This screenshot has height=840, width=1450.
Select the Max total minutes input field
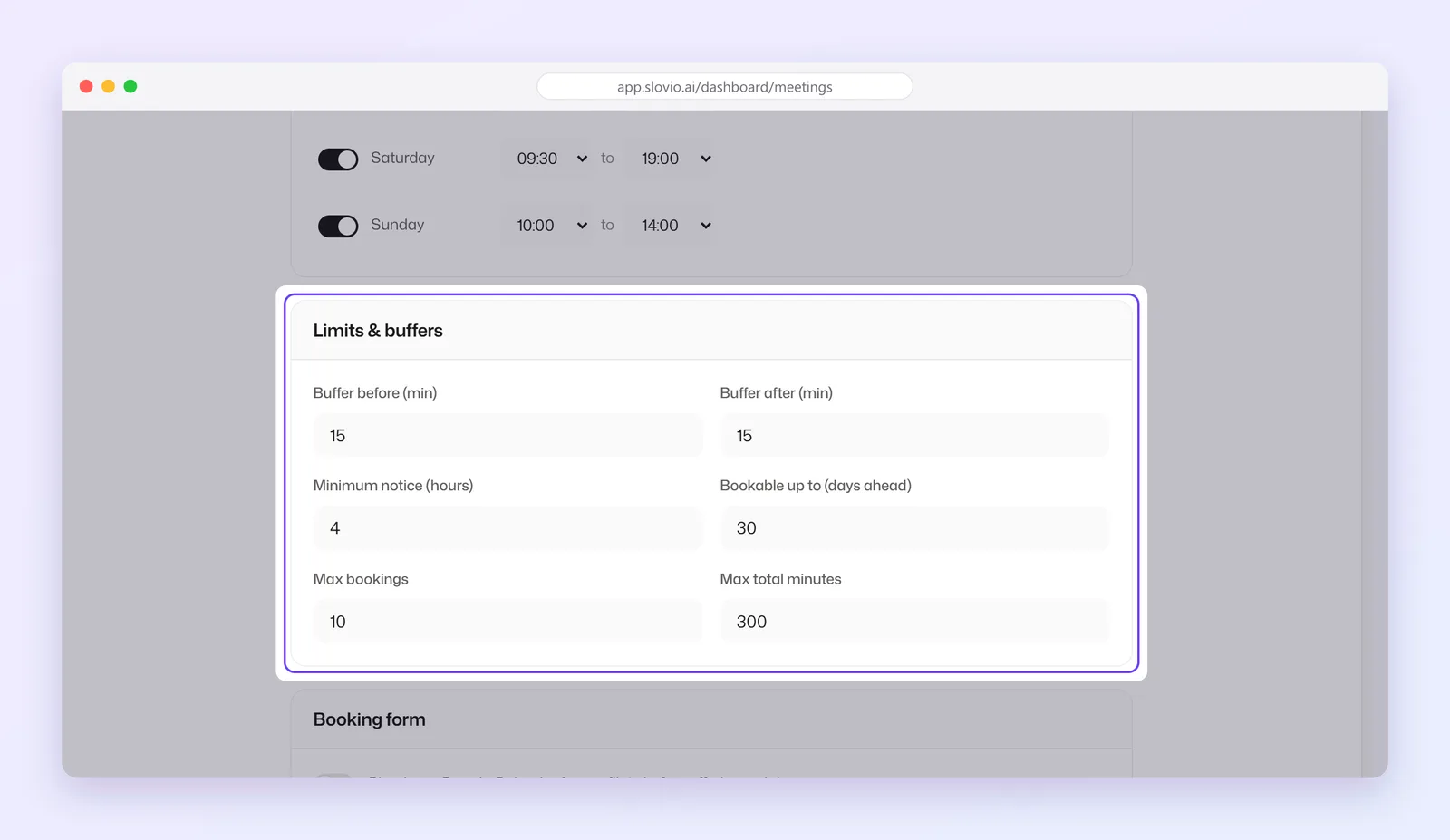pyautogui.click(x=914, y=622)
